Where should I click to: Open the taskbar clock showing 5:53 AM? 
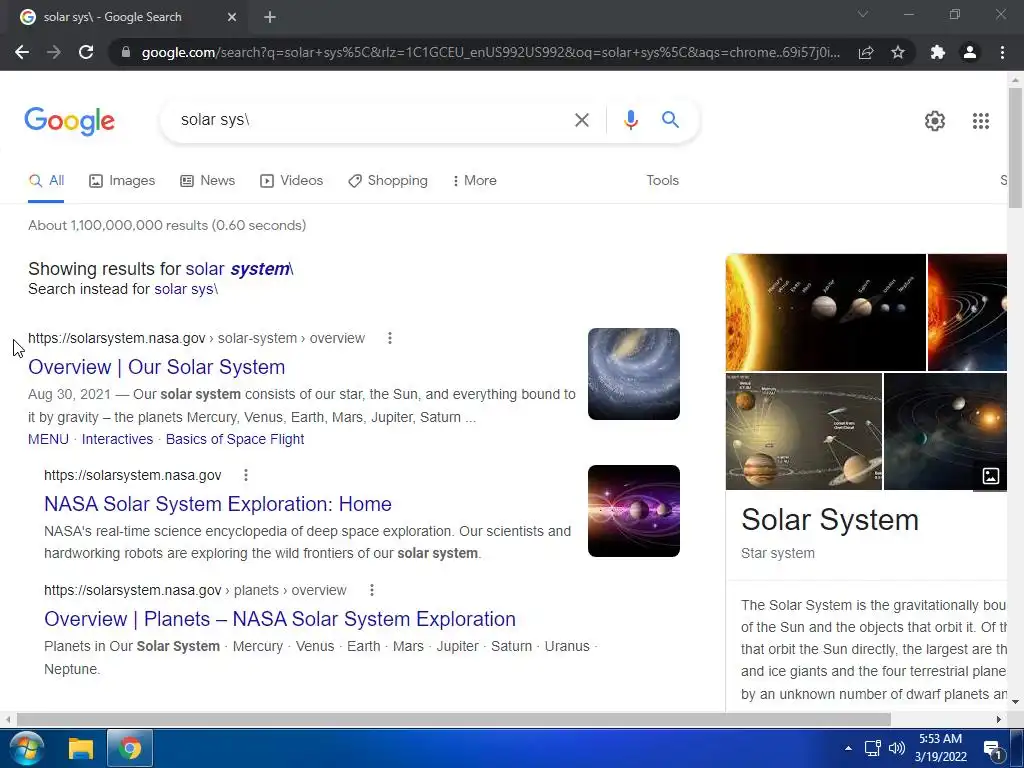940,748
